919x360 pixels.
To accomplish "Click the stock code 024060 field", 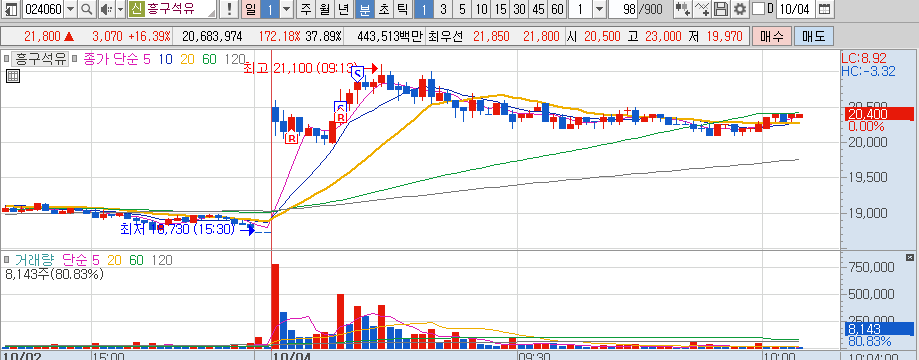I will (x=43, y=9).
